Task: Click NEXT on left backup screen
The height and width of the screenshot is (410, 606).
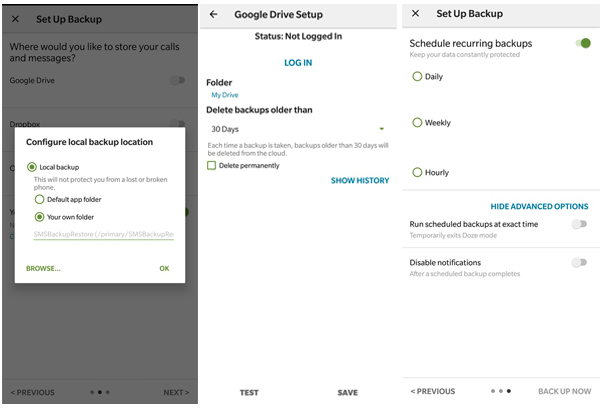Action: tap(176, 392)
